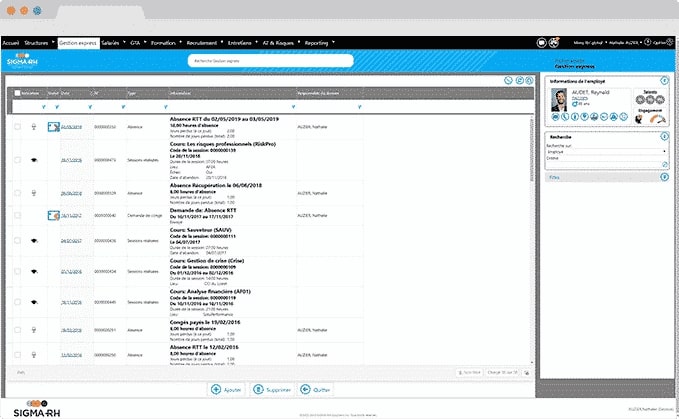The image size is (679, 419).
Task: Click the Engagement gauge icon
Action: pos(656,119)
